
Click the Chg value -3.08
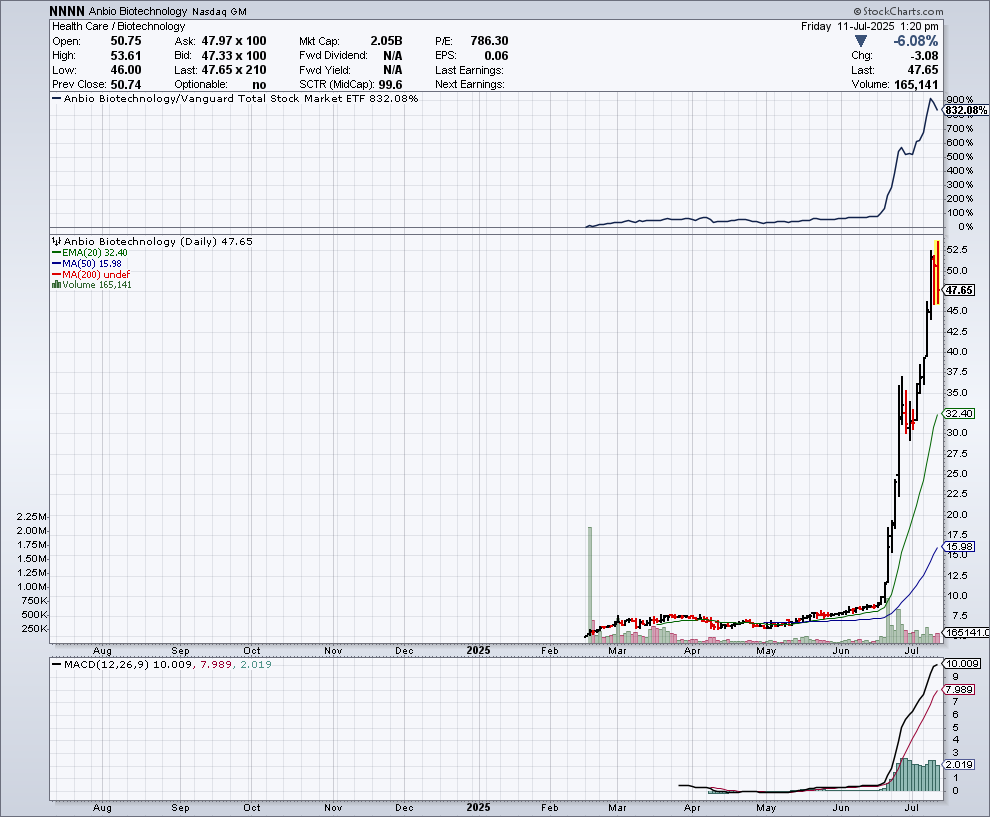[924, 56]
